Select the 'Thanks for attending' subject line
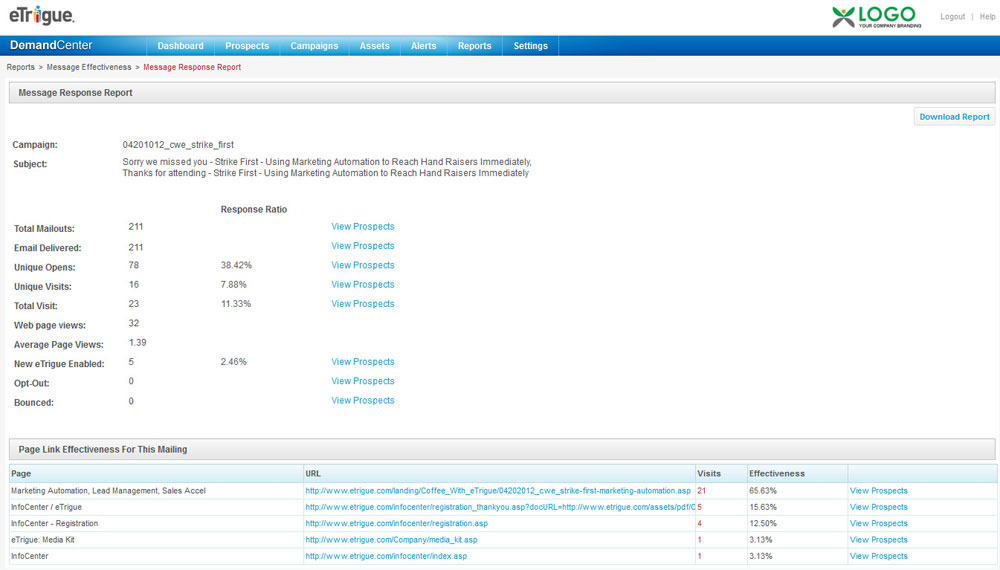1000x570 pixels. [325, 173]
